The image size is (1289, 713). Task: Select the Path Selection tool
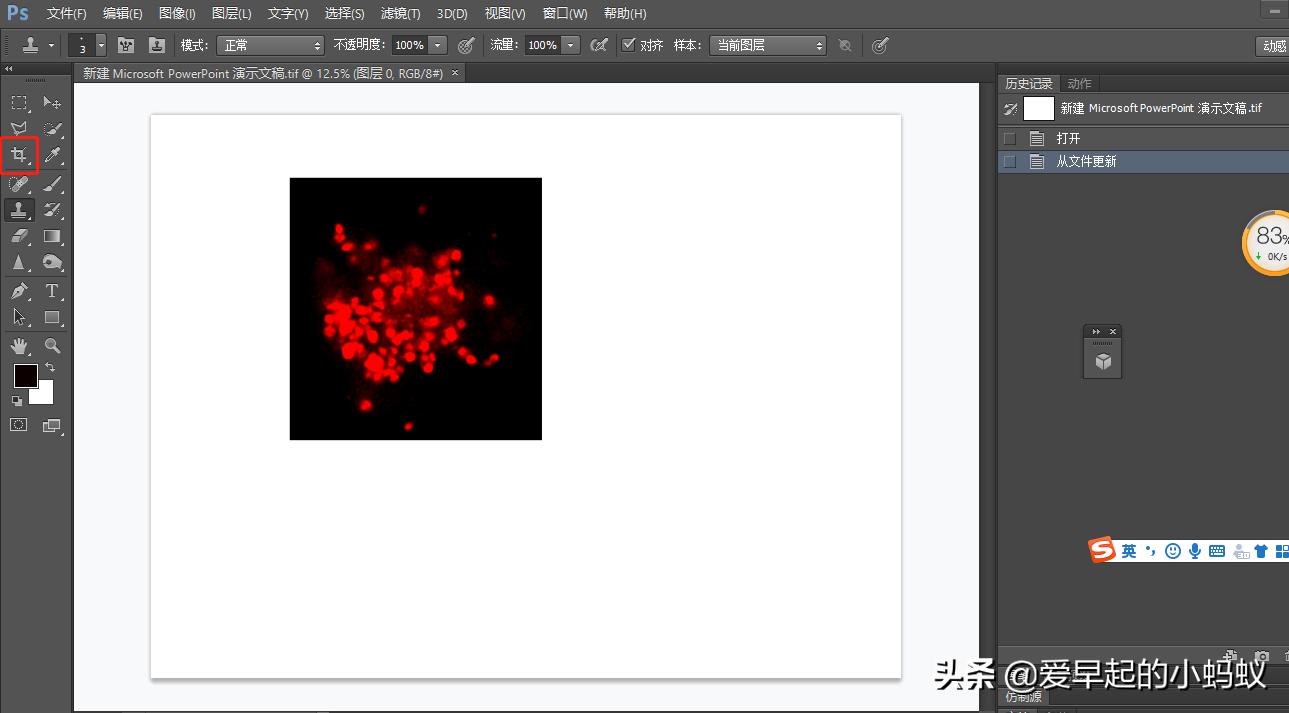click(x=19, y=318)
